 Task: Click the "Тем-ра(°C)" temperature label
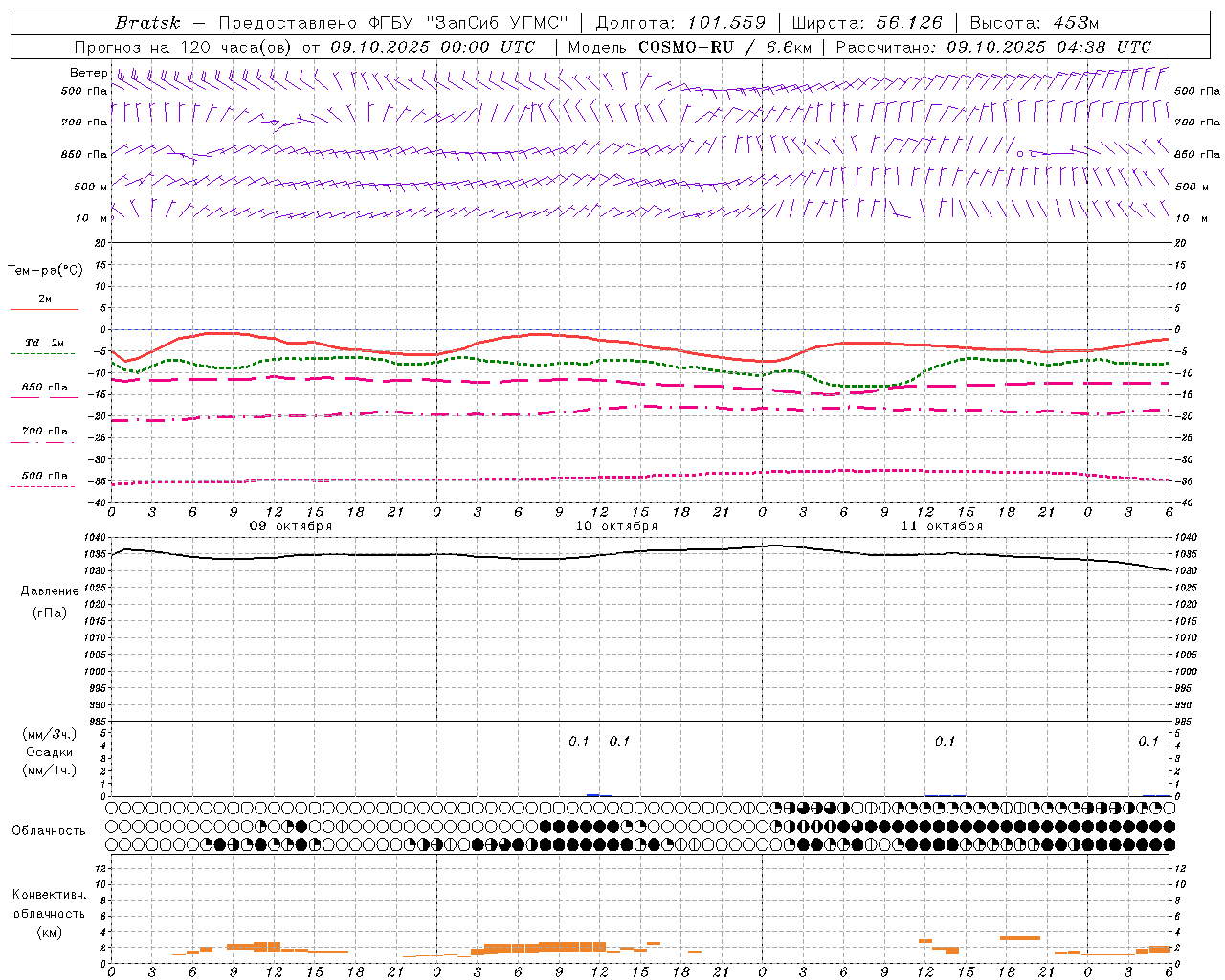(45, 270)
